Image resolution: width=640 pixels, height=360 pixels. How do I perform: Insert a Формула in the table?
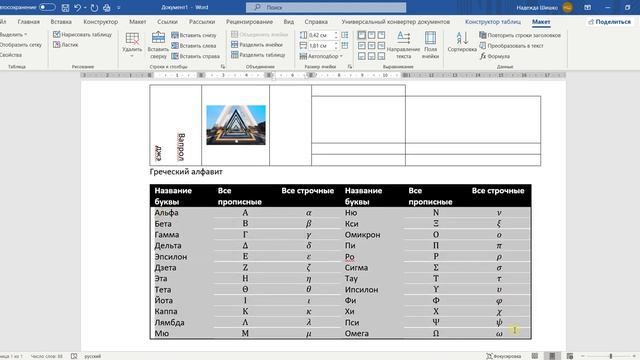click(495, 56)
